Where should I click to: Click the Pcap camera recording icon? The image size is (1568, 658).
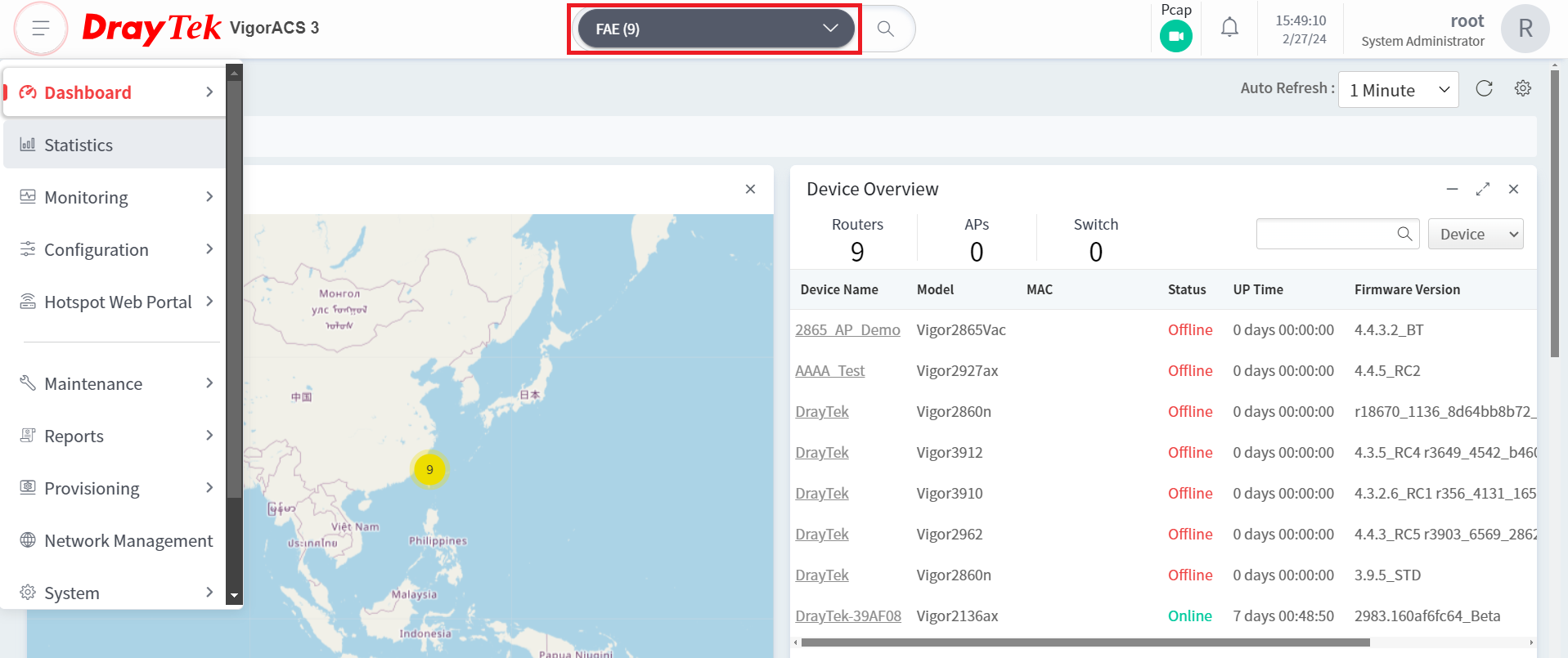pyautogui.click(x=1175, y=36)
